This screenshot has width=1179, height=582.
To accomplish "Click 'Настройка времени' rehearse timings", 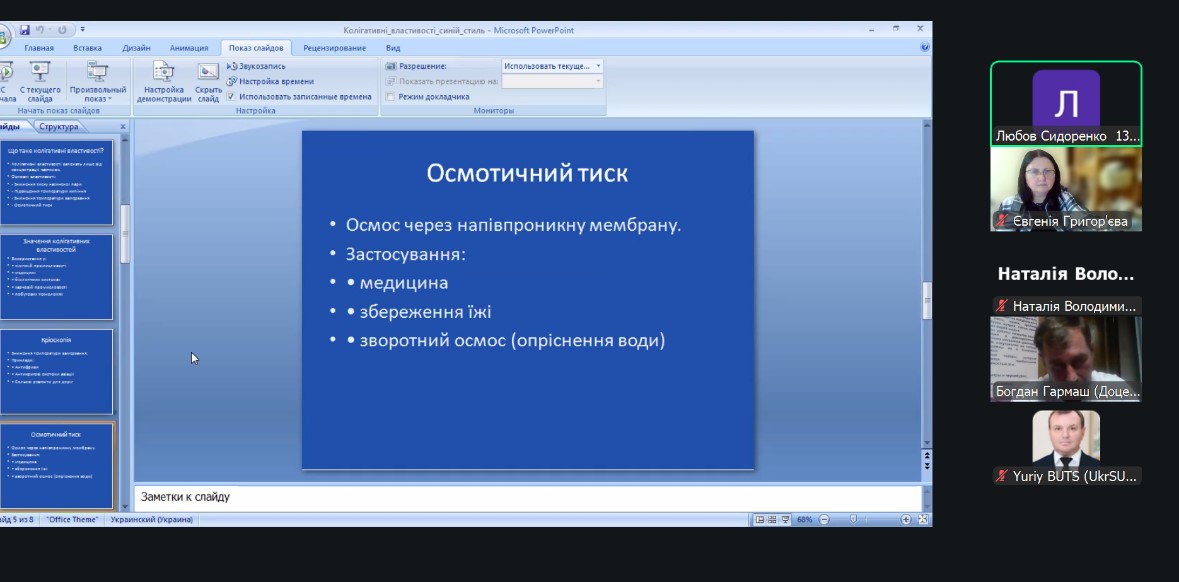I will pos(270,81).
